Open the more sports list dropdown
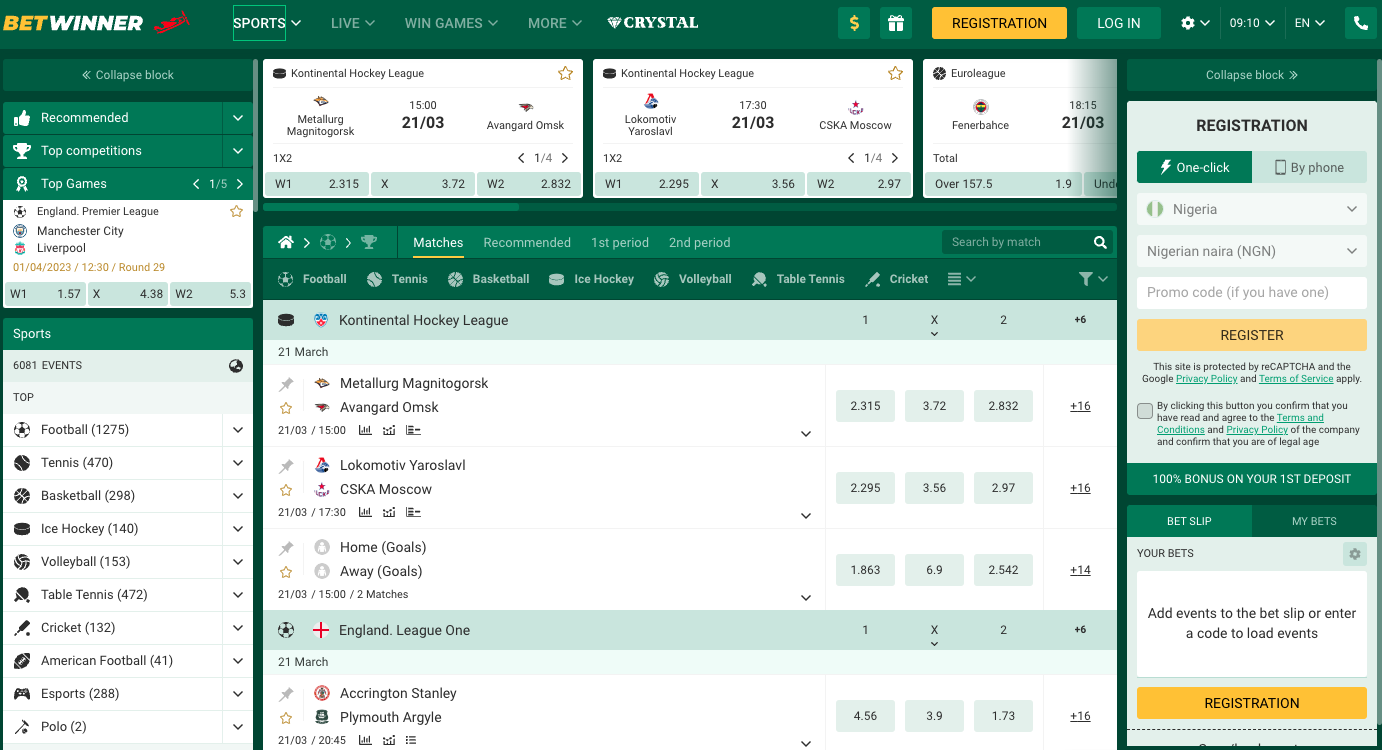This screenshot has height=750, width=1382. [961, 279]
